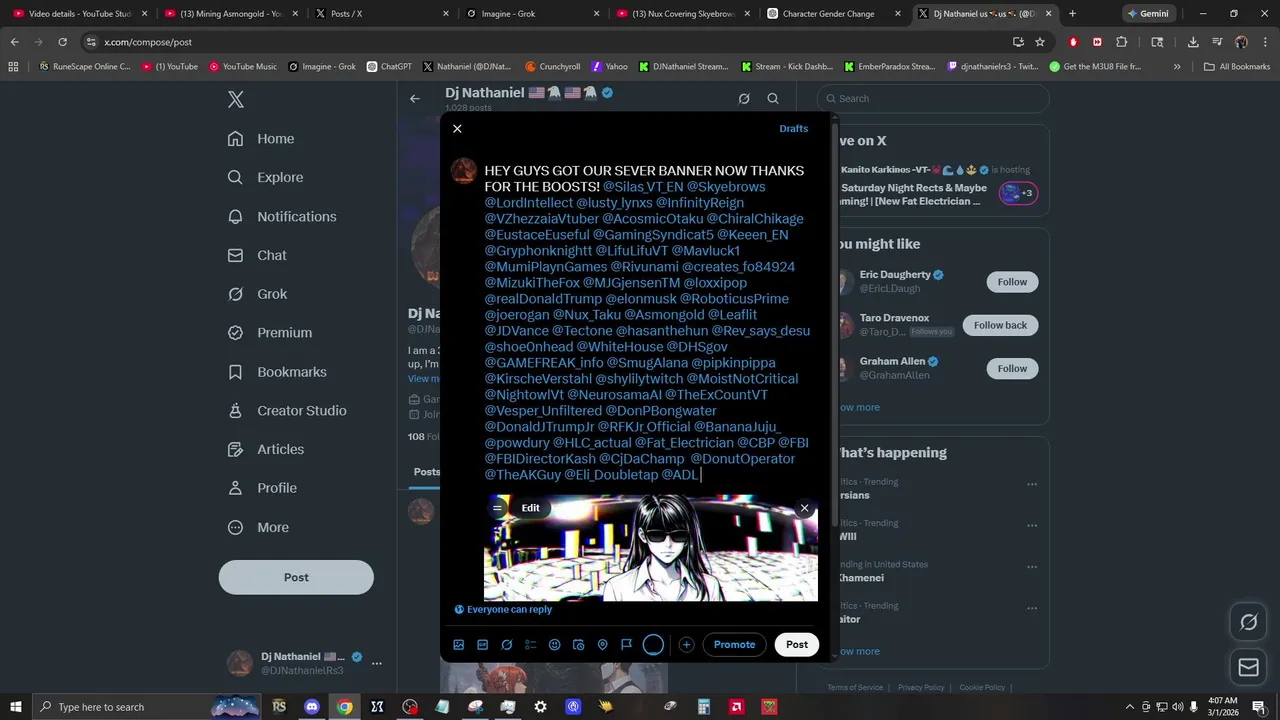
Task: Edit the attached image
Action: point(530,508)
